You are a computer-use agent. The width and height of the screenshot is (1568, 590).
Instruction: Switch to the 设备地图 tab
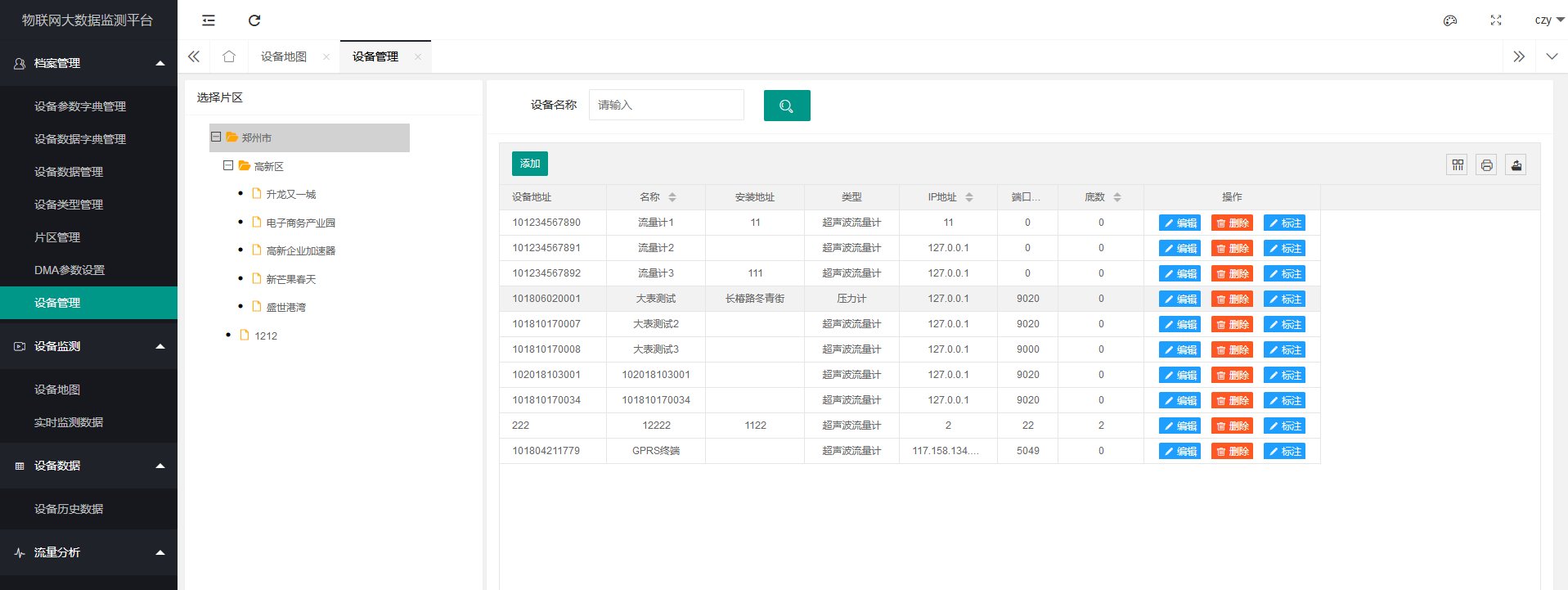pyautogui.click(x=284, y=56)
